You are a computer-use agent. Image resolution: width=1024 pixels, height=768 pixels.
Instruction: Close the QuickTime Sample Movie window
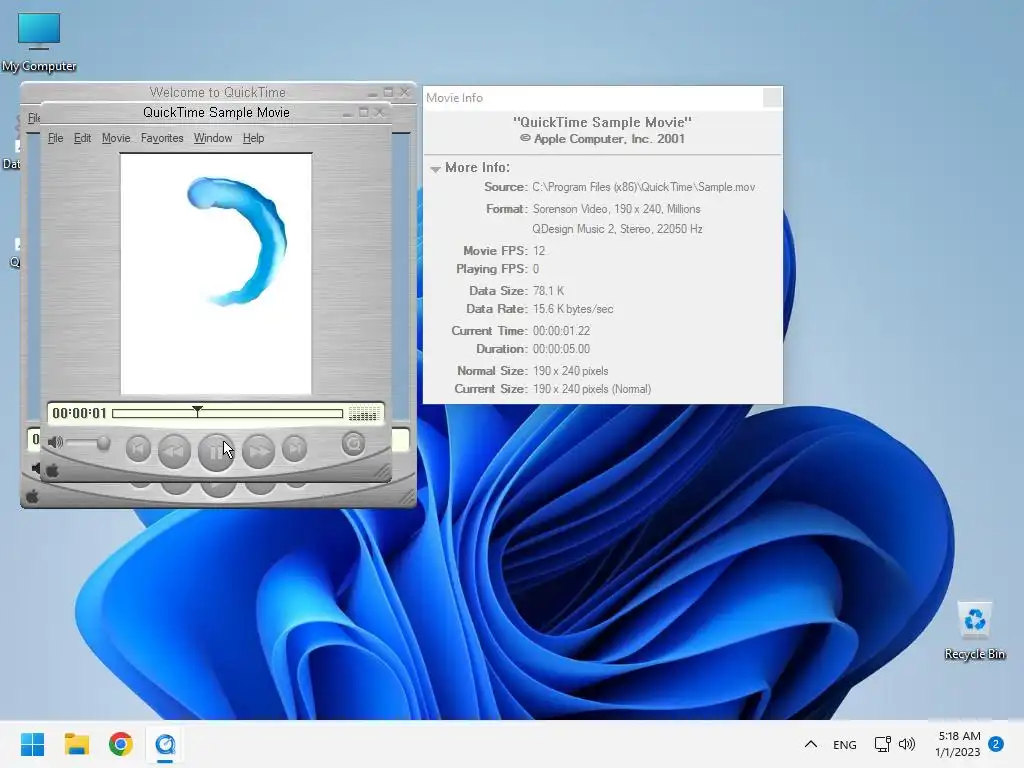point(379,112)
